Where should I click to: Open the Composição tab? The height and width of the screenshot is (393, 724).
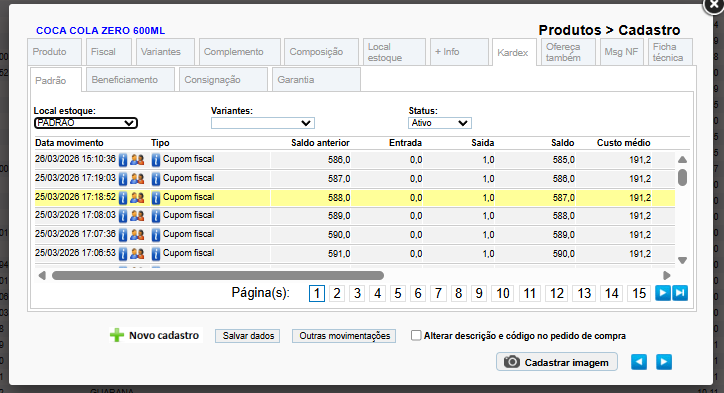(x=321, y=52)
